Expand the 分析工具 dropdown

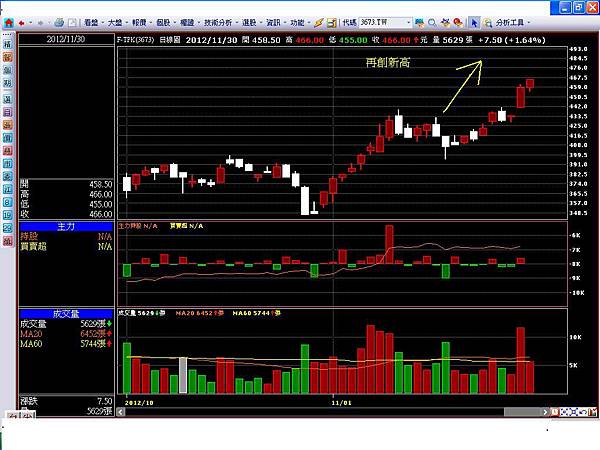click(529, 23)
